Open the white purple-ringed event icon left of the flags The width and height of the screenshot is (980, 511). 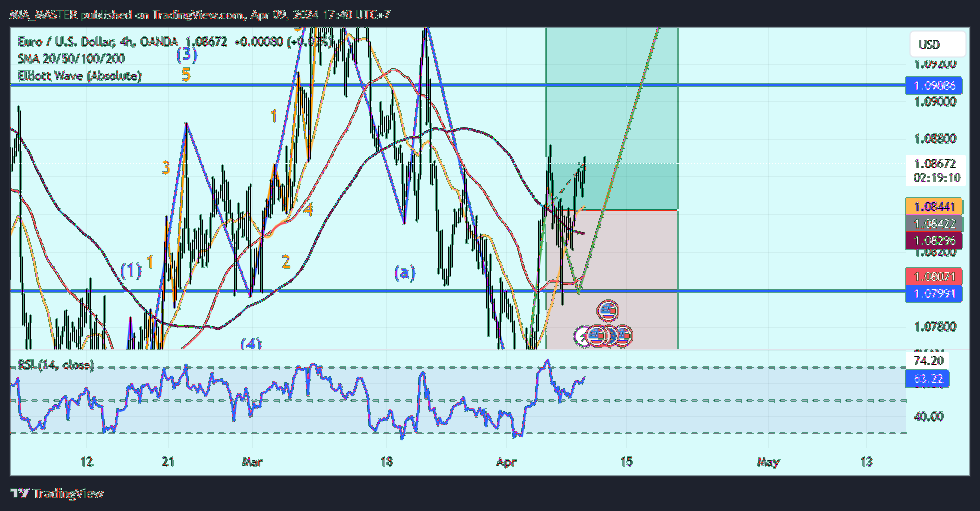click(582, 336)
